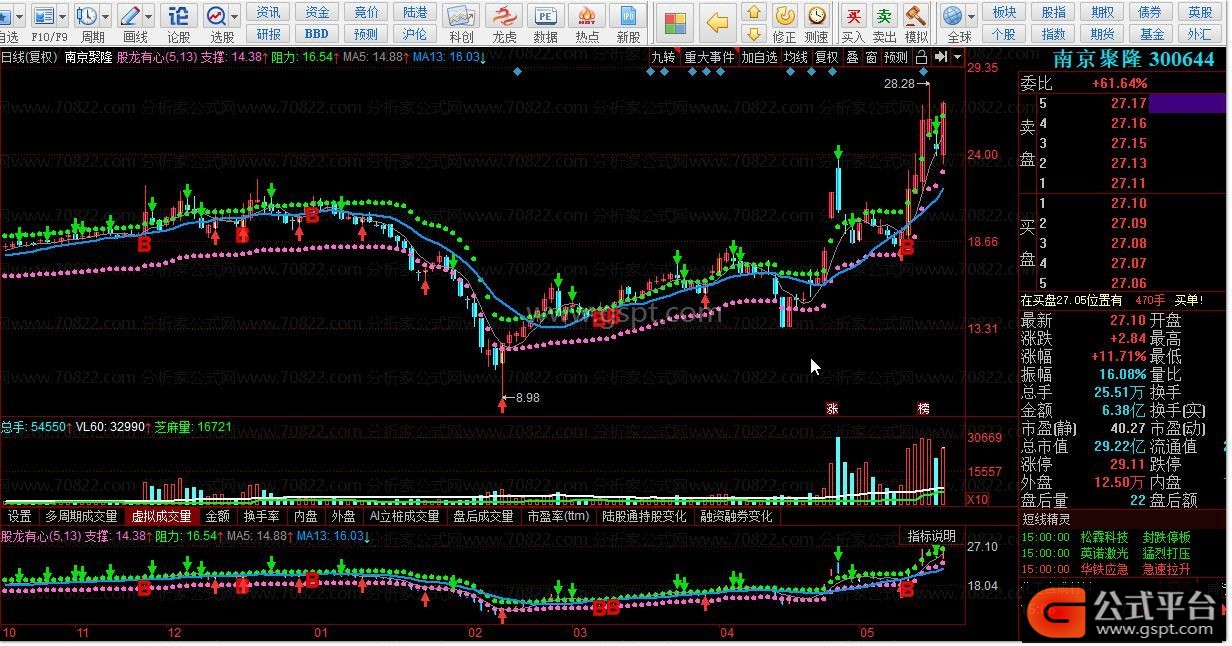Toggle 复权 price adjustment
Image resolution: width=1232 pixels, height=646 pixels.
826,57
